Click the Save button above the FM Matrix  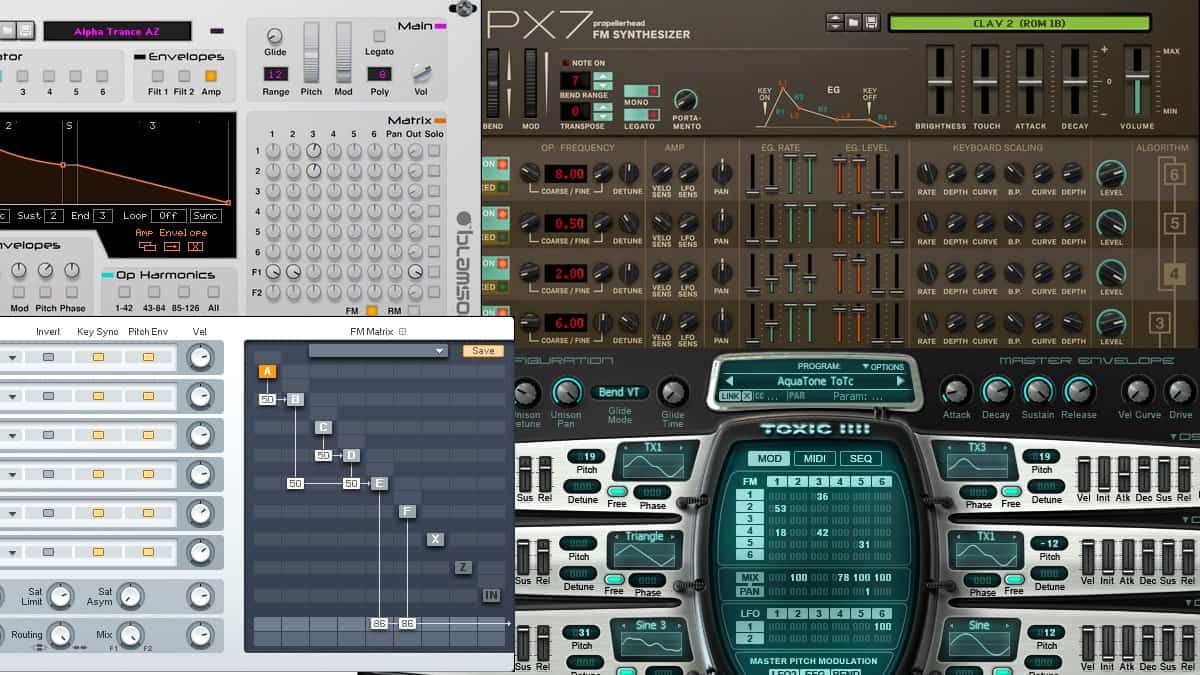[x=483, y=351]
